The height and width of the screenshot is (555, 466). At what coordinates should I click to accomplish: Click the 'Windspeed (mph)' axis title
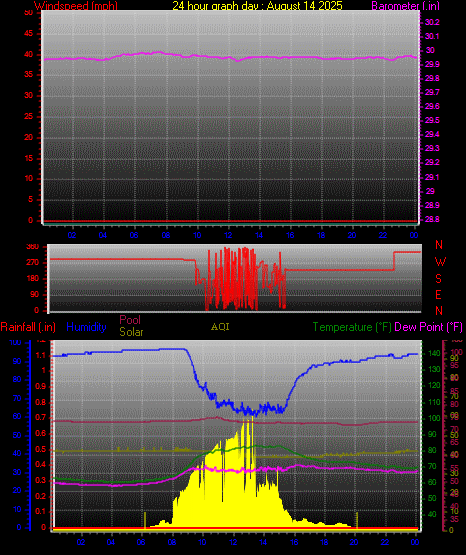[x=76, y=5]
